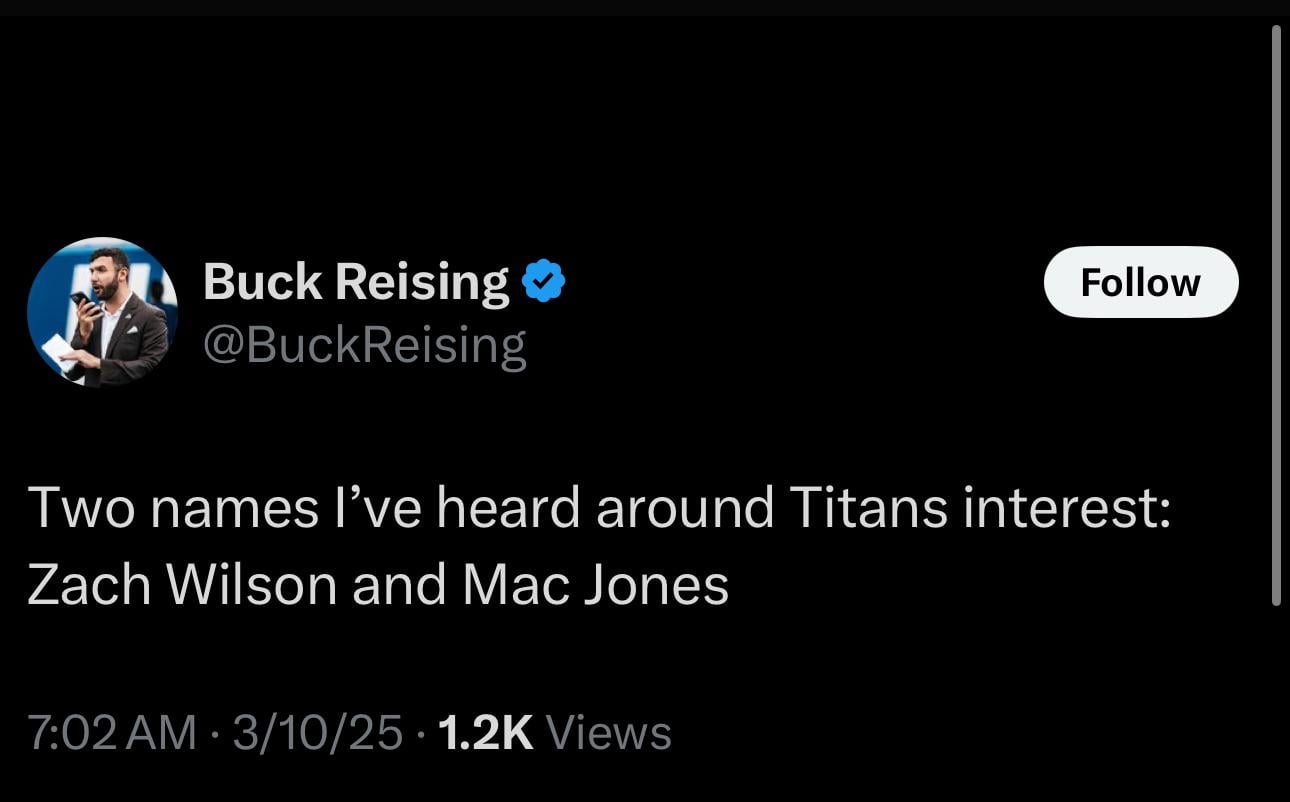
Task: Click the 3/10/25 date text
Action: click(x=320, y=732)
